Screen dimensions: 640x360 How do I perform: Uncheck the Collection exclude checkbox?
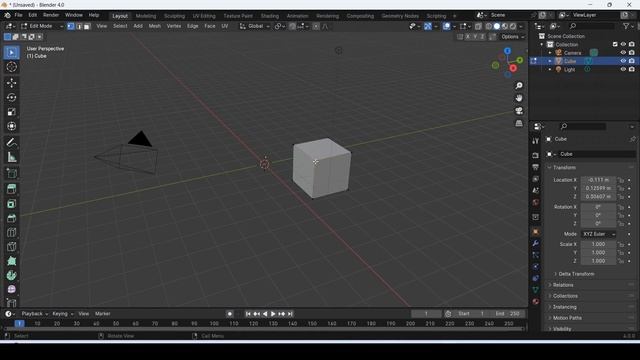(615, 44)
